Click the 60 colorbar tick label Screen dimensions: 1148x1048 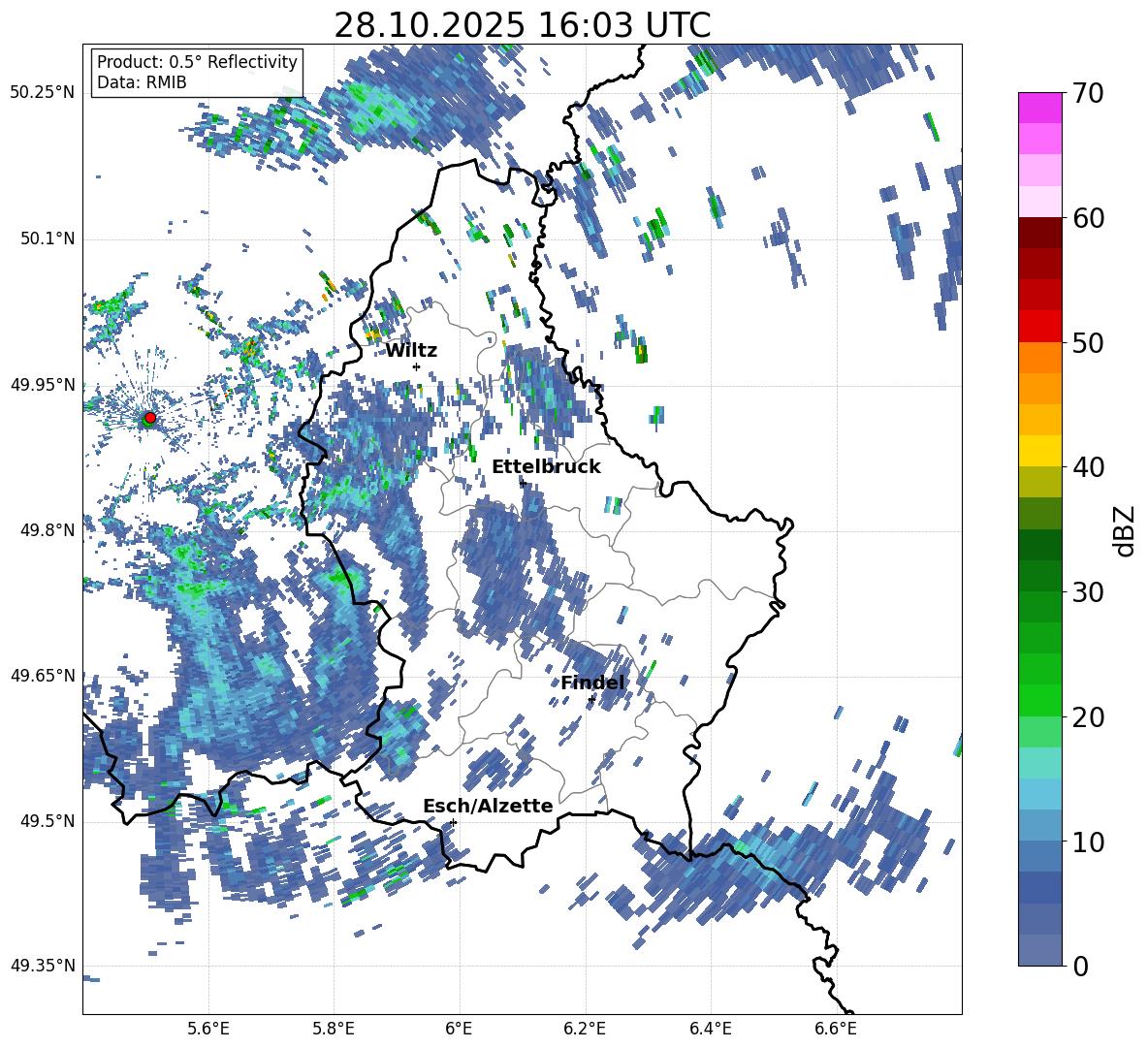click(1088, 218)
